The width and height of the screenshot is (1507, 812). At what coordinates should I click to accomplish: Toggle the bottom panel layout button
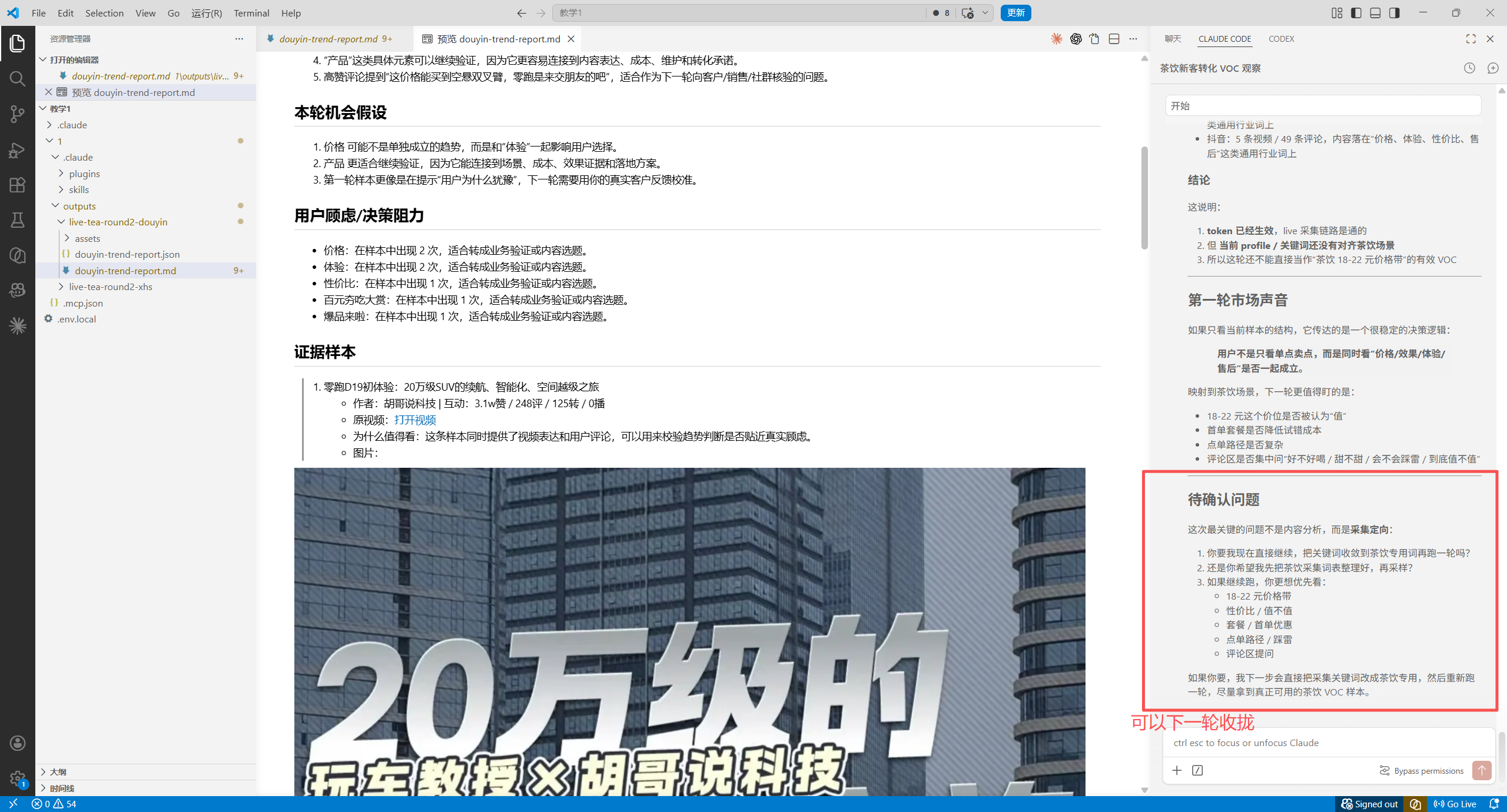1375,13
